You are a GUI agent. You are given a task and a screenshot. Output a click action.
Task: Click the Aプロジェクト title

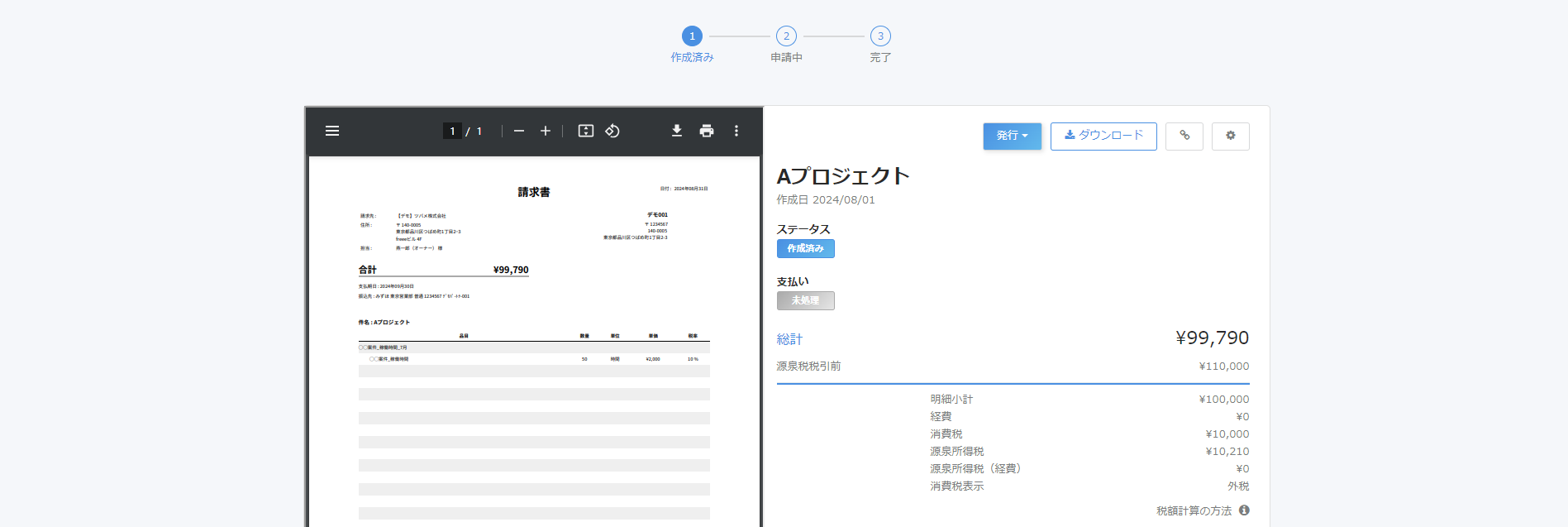[x=843, y=176]
